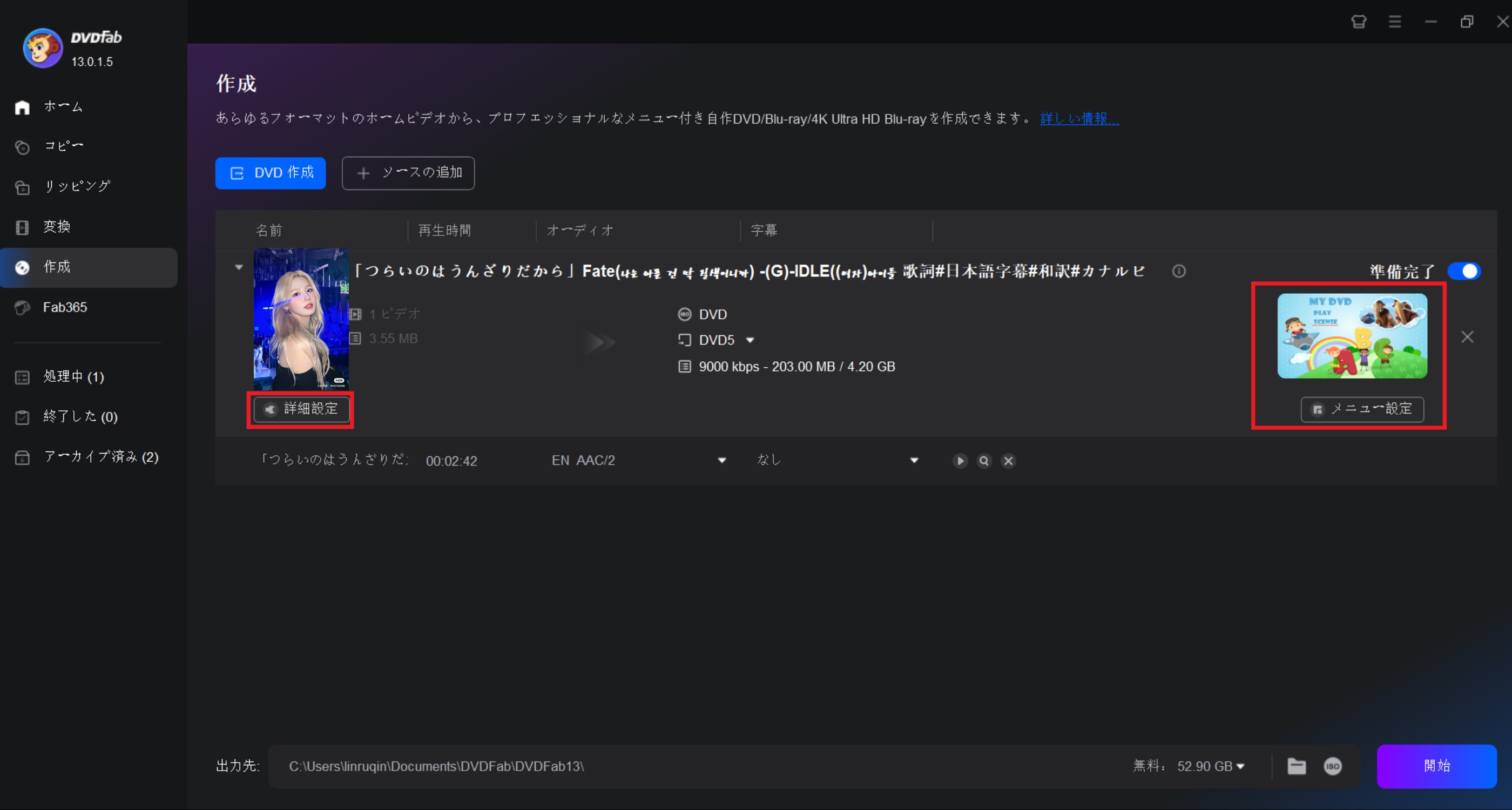Image resolution: width=1512 pixels, height=810 pixels.
Task: Click the オーディオ column header
Action: point(580,231)
